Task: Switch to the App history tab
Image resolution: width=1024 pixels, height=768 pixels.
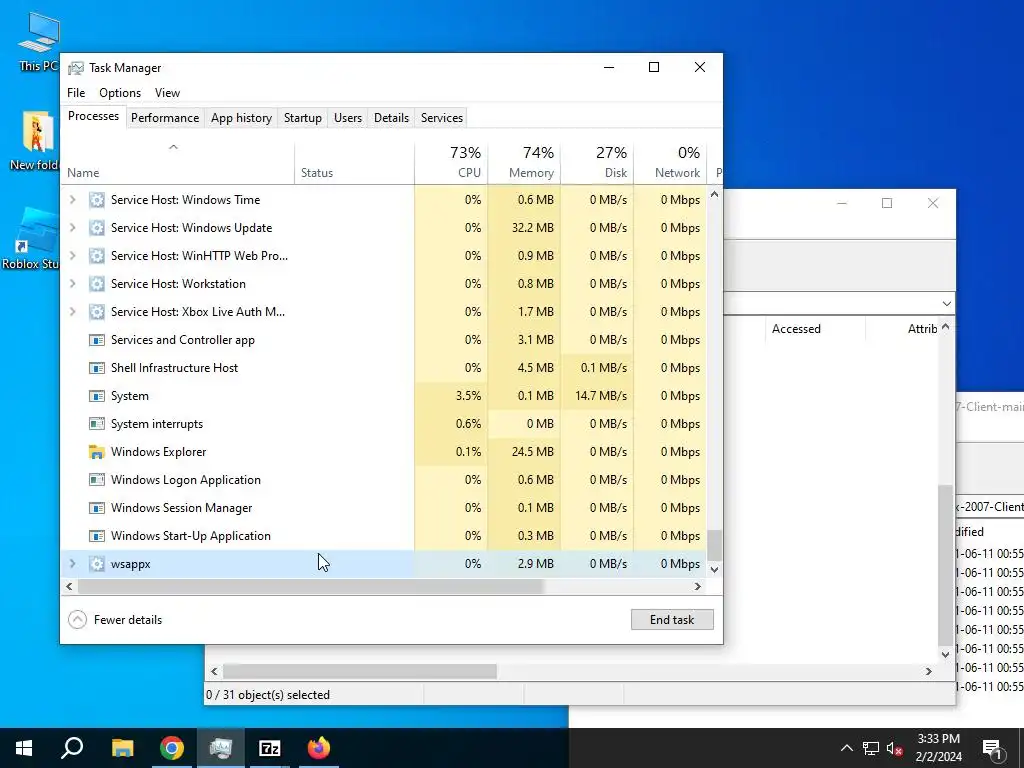Action: coord(241,118)
